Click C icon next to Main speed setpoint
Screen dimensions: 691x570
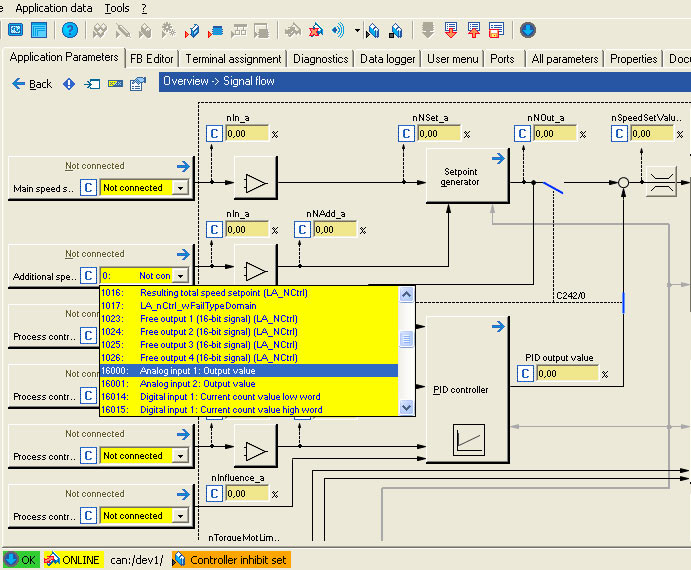click(x=88, y=187)
